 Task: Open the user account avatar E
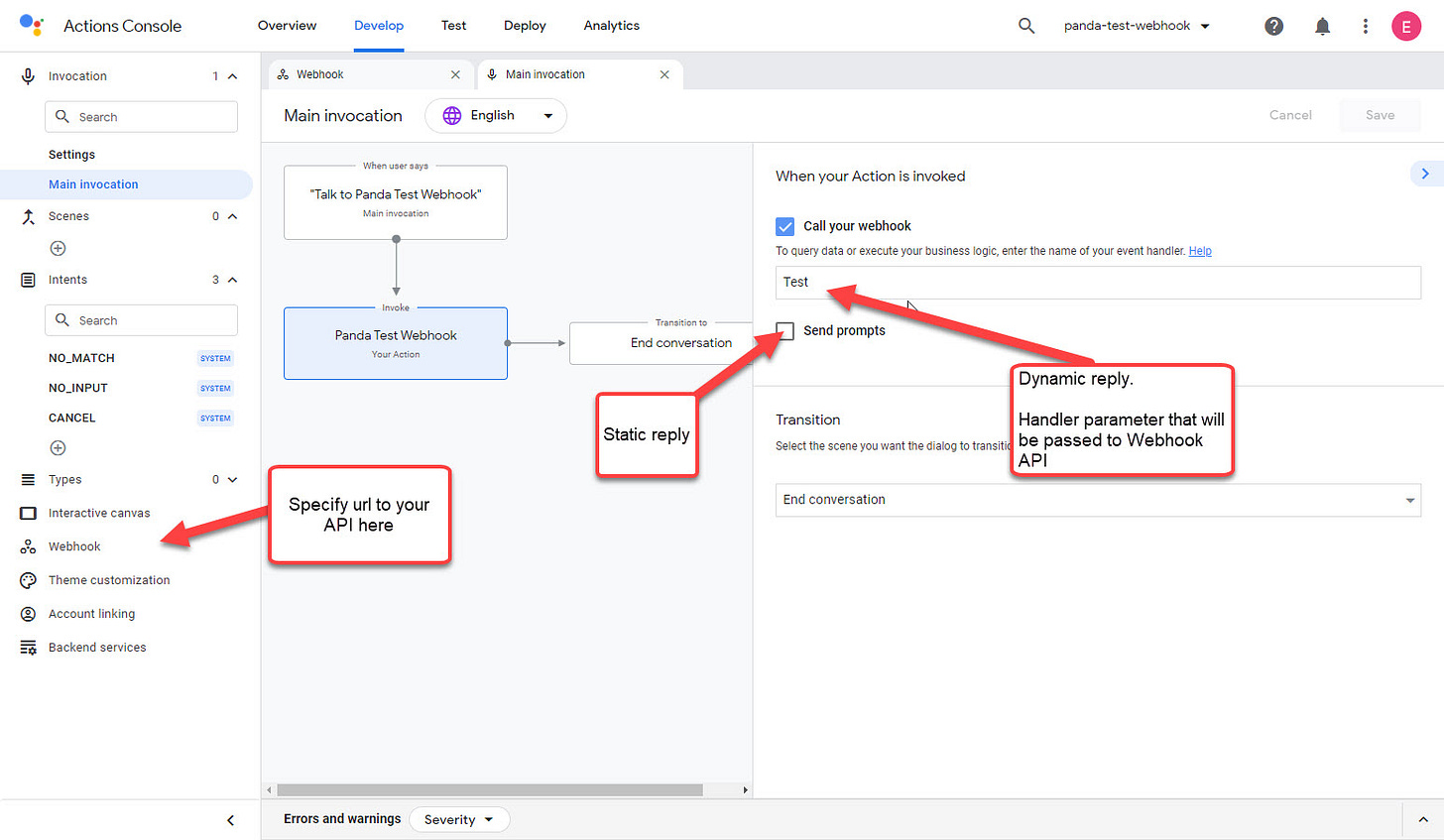coord(1406,26)
